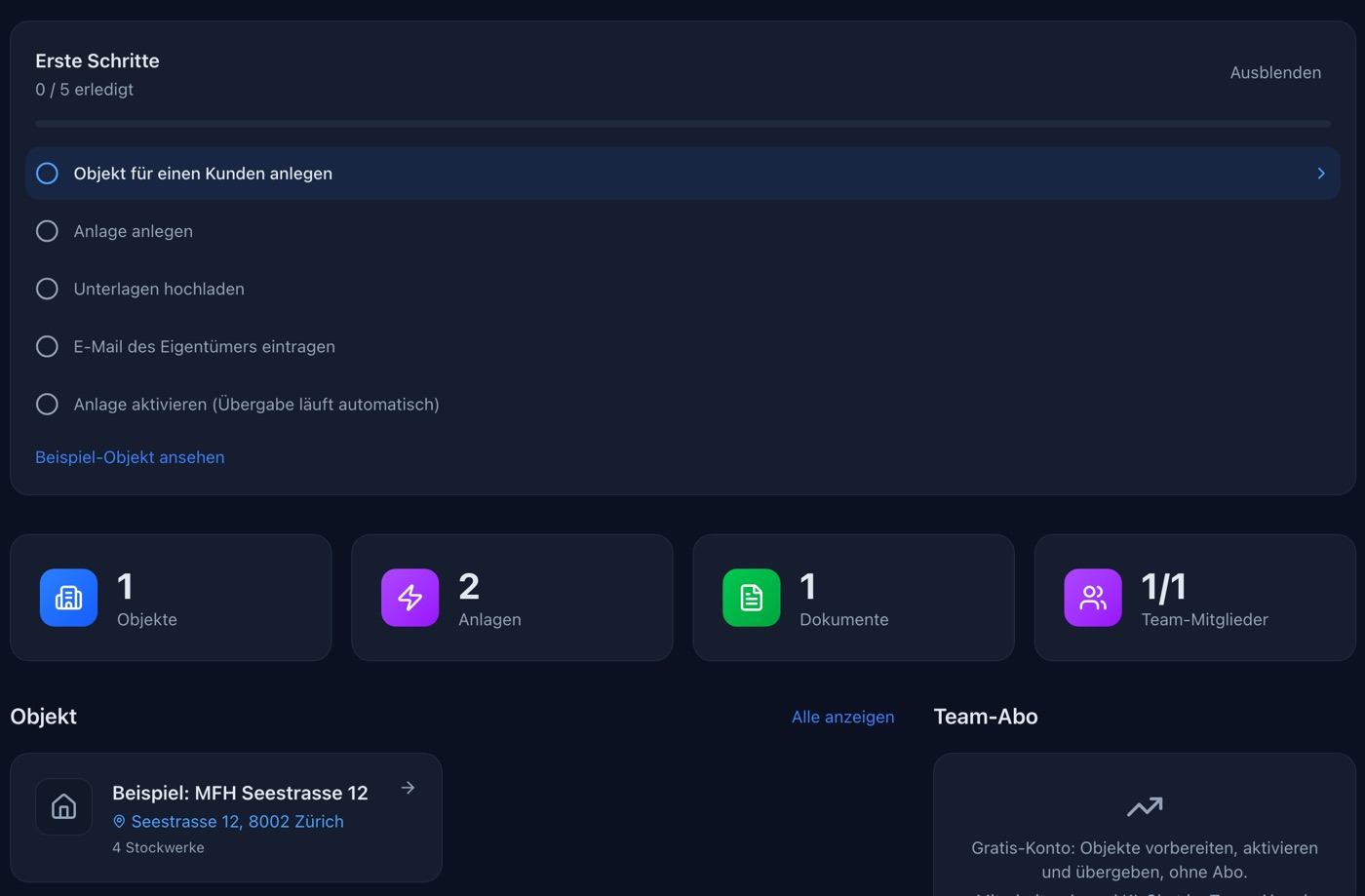Click the 0 / 5 erledigt counter
The width and height of the screenshot is (1365, 896).
tap(84, 90)
